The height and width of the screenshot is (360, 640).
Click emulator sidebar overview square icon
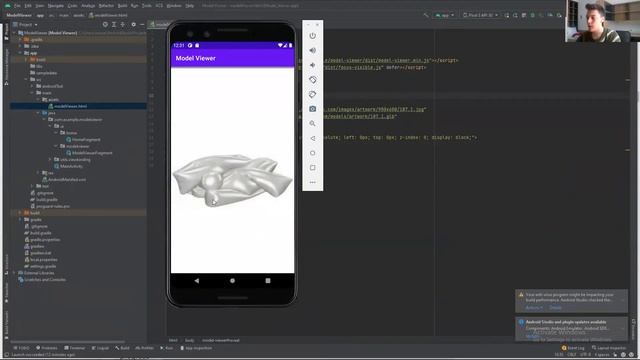[x=312, y=168]
